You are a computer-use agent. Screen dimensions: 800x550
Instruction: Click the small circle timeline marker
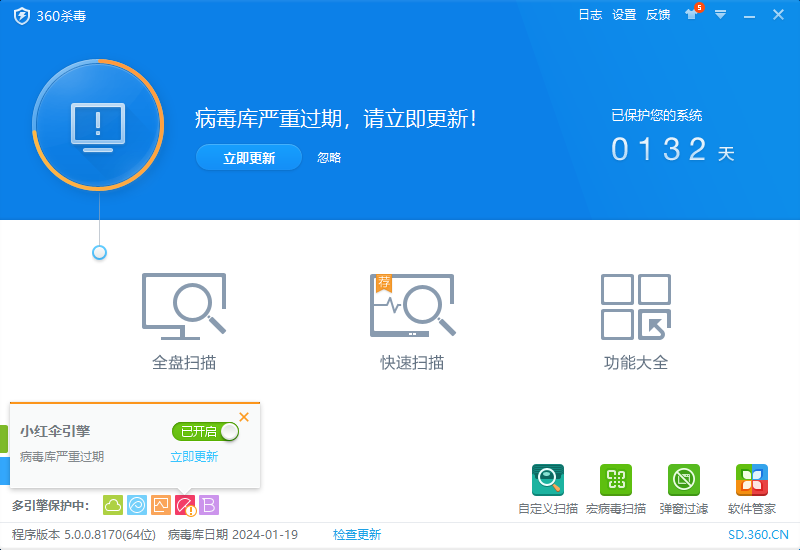pyautogui.click(x=99, y=253)
